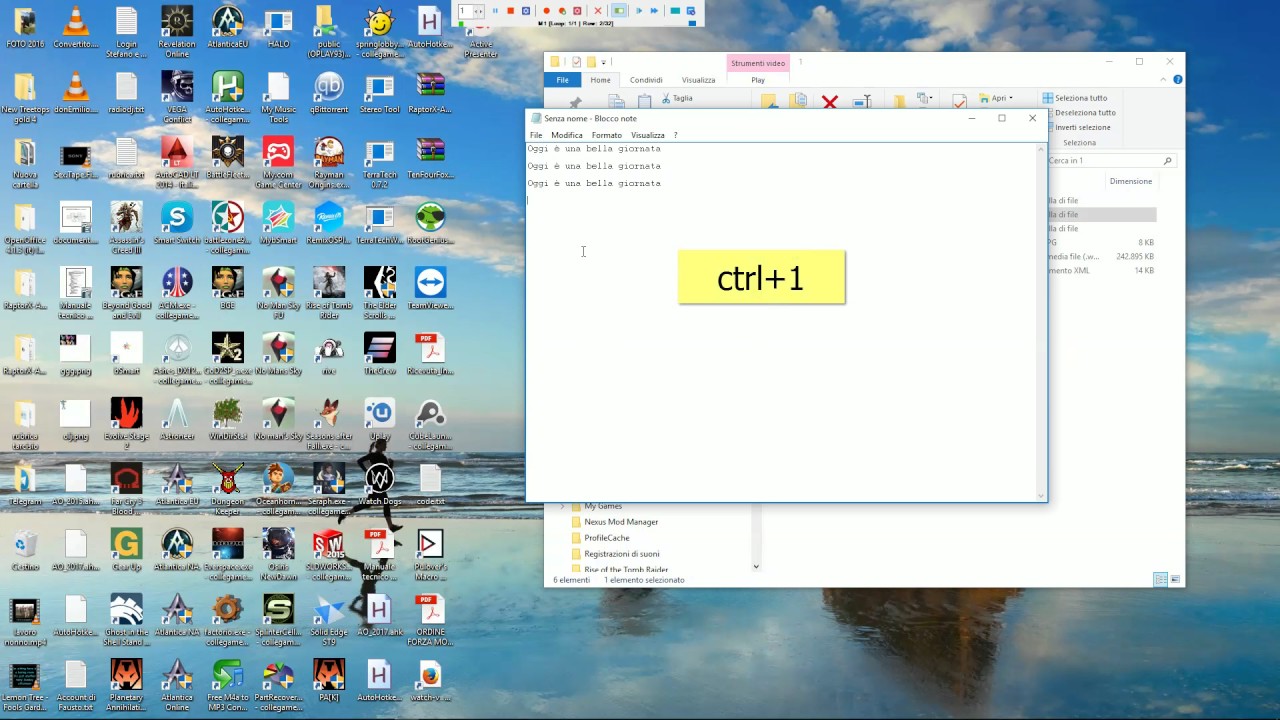The width and height of the screenshot is (1280, 720).
Task: Click the Notepad text editing area
Action: coord(782,320)
